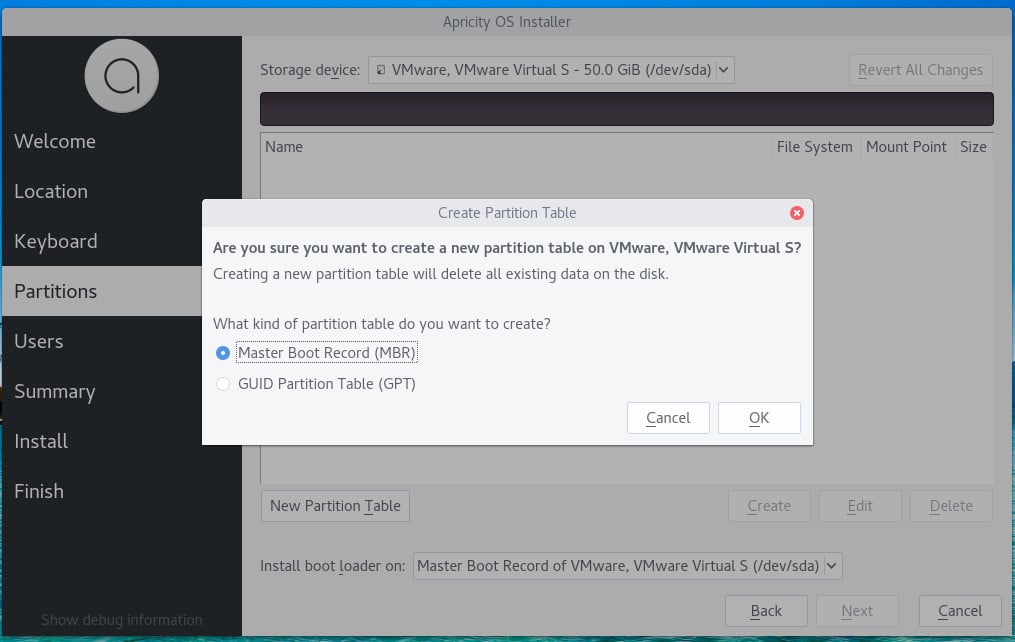Click the Revert All Changes button
This screenshot has height=642, width=1015.
[x=920, y=70]
